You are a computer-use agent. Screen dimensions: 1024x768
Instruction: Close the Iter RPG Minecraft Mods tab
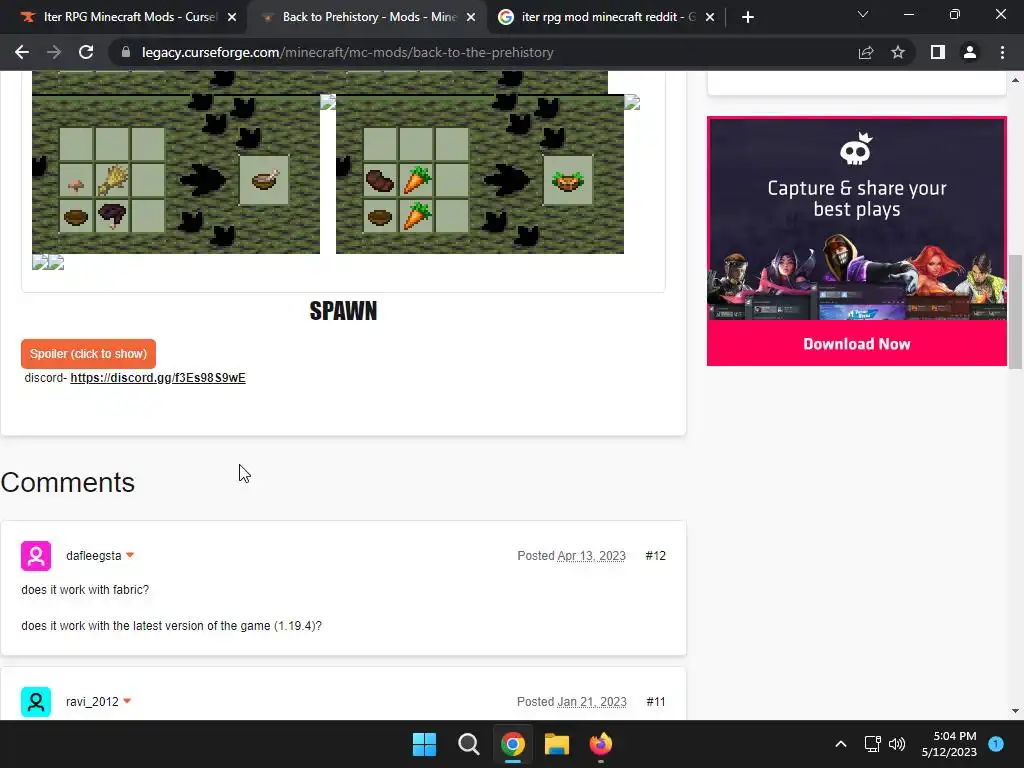[232, 18]
